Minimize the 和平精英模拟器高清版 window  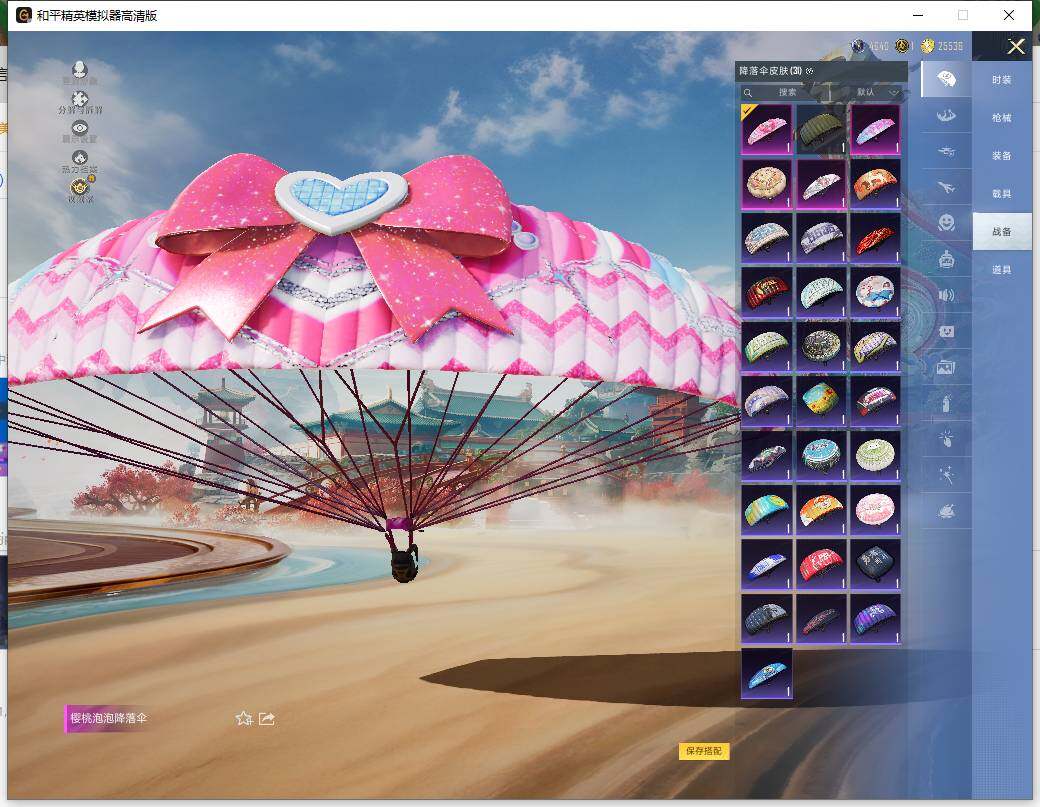point(918,15)
